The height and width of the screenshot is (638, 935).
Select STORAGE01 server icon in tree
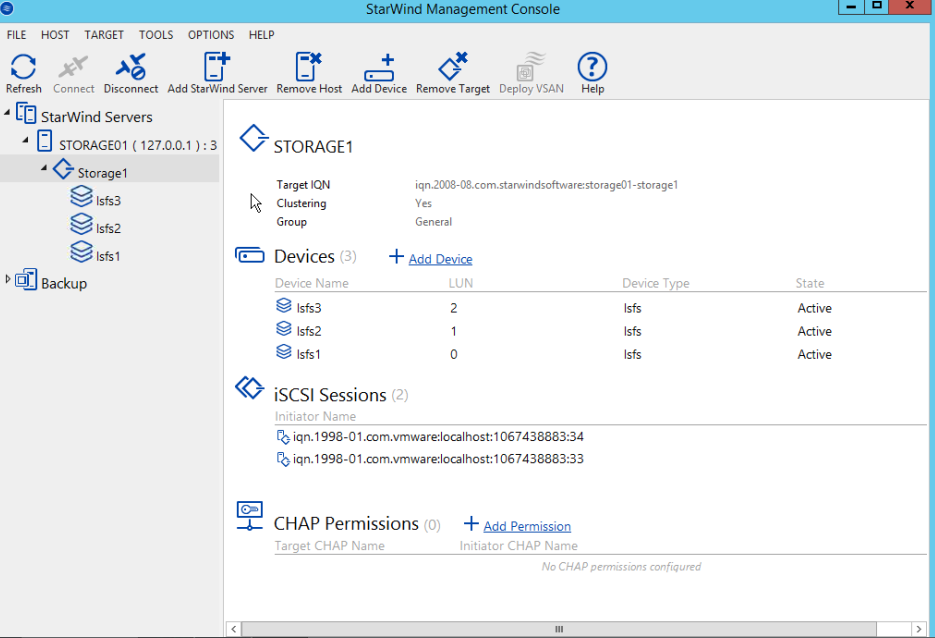point(45,141)
